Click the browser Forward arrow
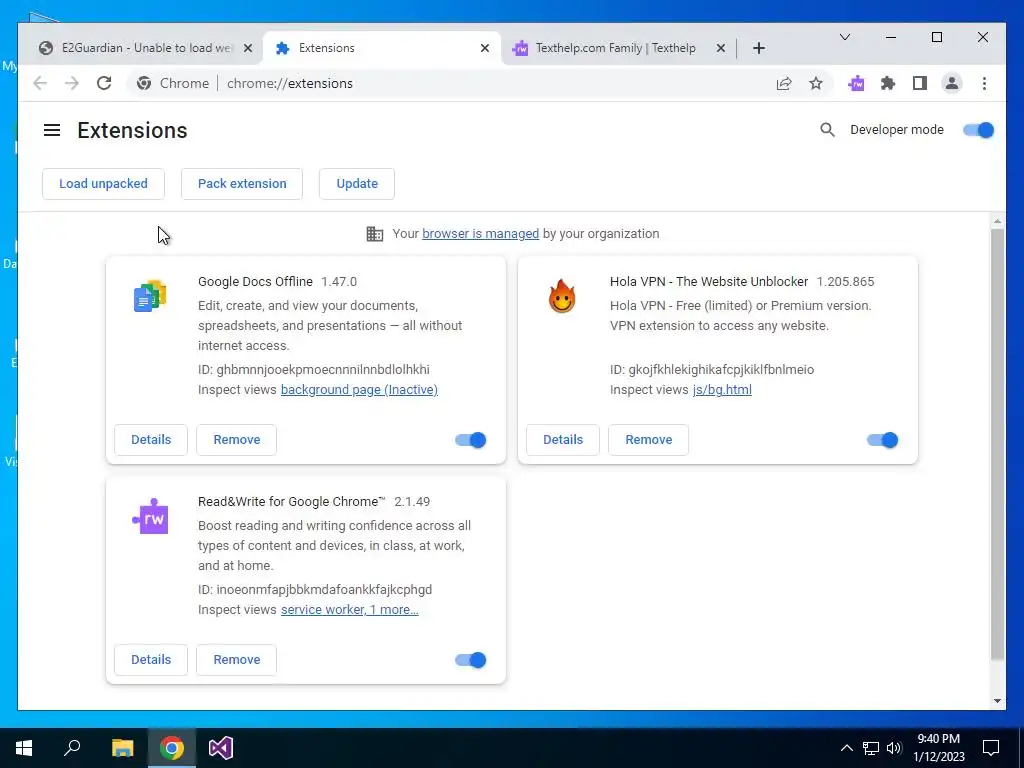The width and height of the screenshot is (1024, 768). (x=72, y=84)
